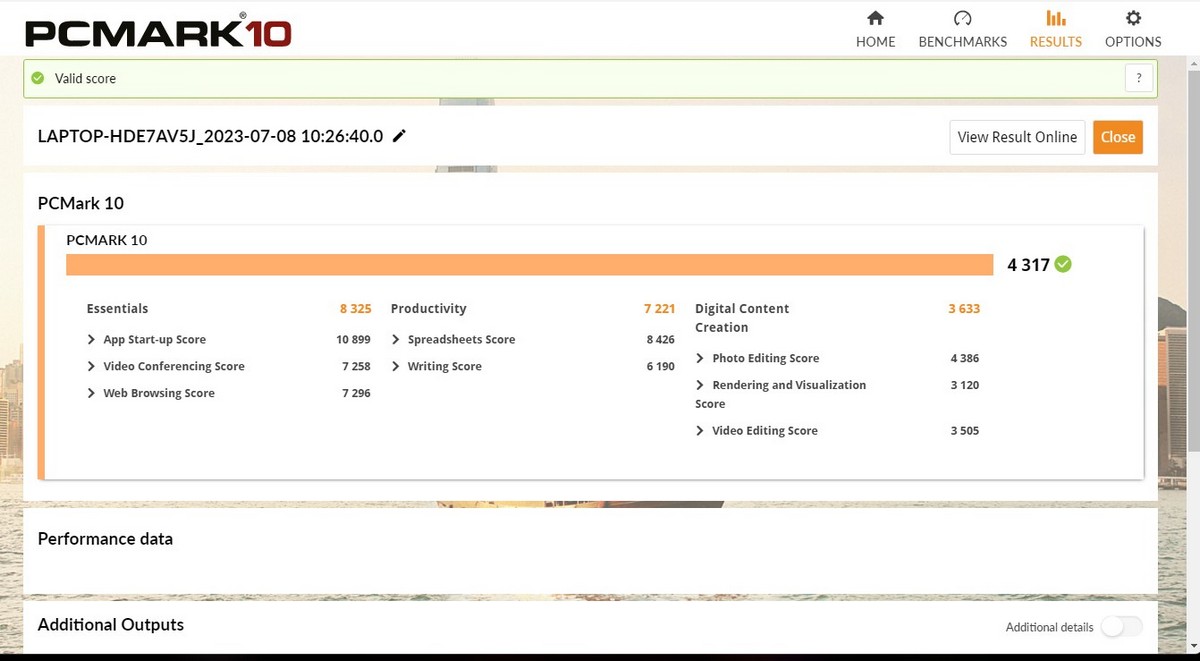This screenshot has height=661, width=1200.
Task: Click the Digital Content Creation heading
Action: 742,318
